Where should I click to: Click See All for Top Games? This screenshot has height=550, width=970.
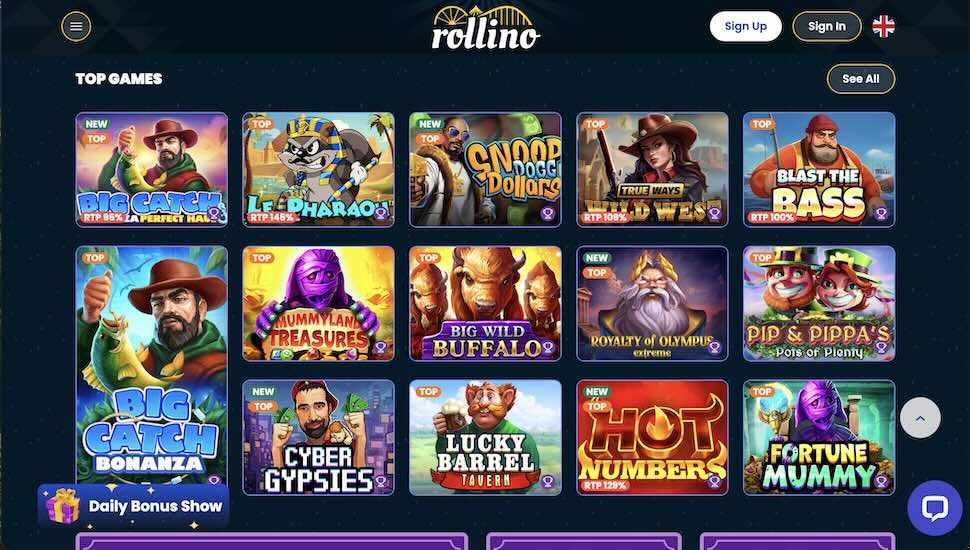861,79
